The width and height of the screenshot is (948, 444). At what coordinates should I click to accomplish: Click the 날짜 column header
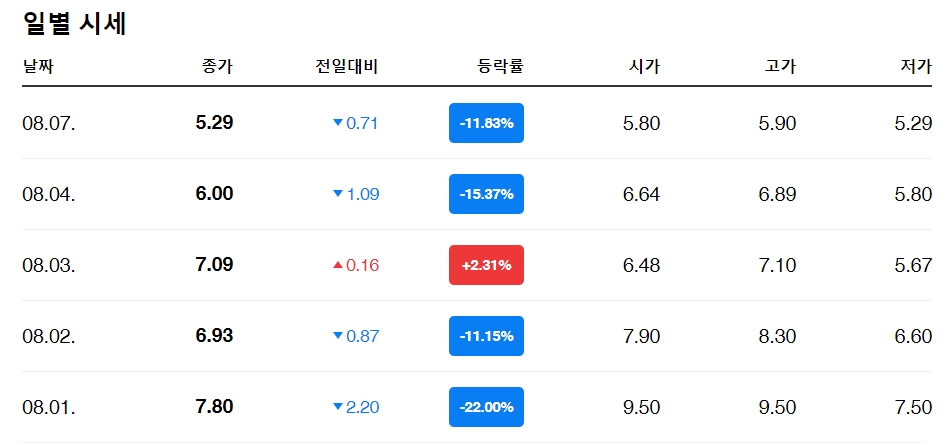[38, 66]
